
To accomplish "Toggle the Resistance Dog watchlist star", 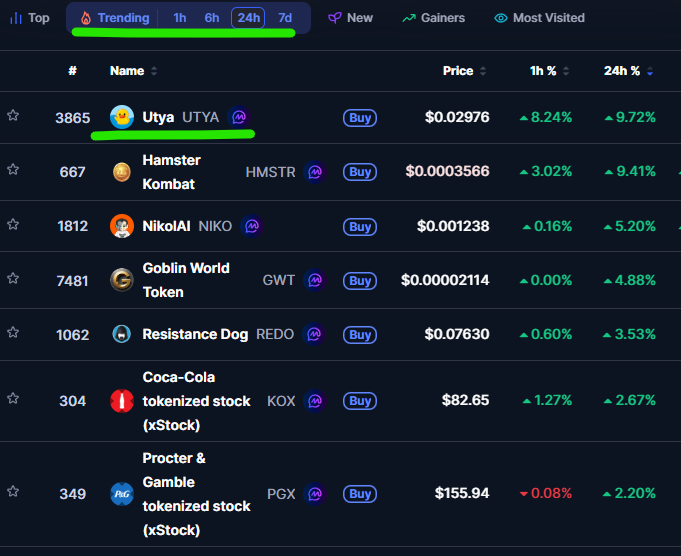I will (x=13, y=333).
